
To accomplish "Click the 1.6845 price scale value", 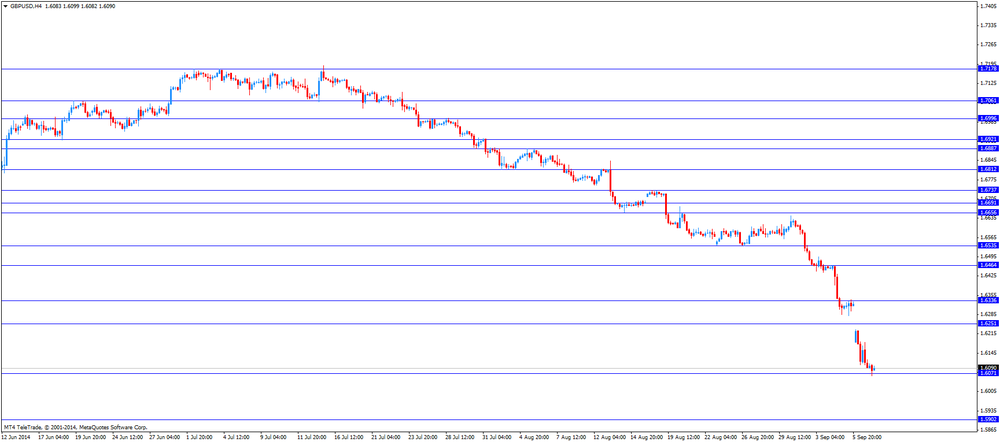I will [x=989, y=160].
